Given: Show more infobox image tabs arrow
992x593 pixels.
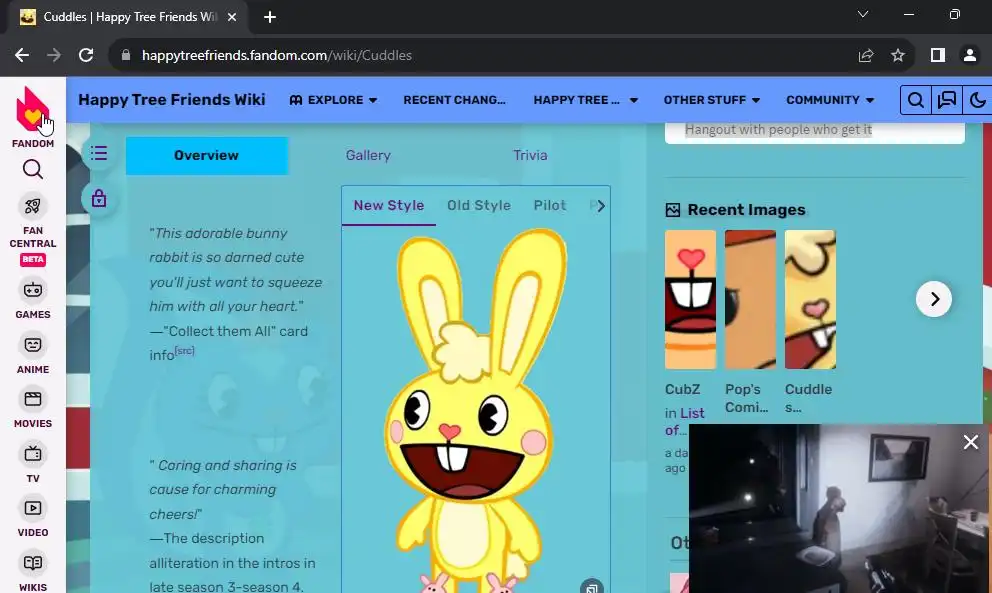Looking at the screenshot, I should pos(600,206).
